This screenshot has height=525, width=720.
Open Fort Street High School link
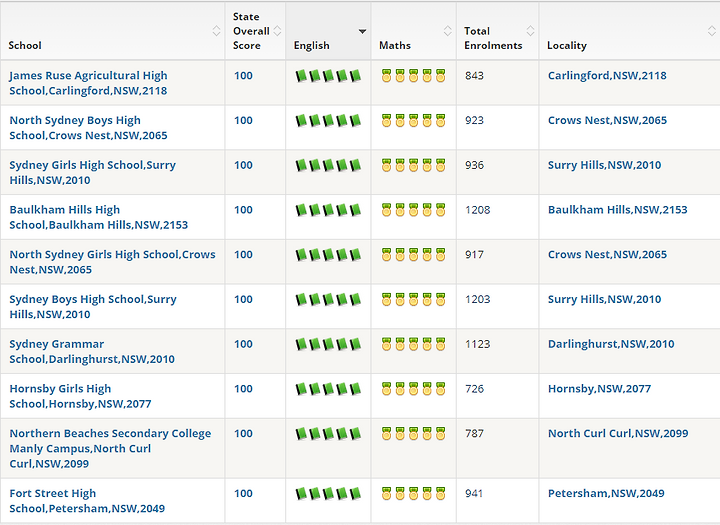pyautogui.click(x=87, y=501)
